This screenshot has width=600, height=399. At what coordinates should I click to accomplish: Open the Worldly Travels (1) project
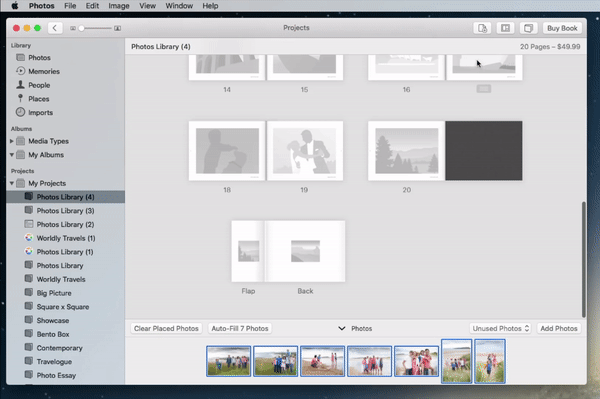point(66,238)
